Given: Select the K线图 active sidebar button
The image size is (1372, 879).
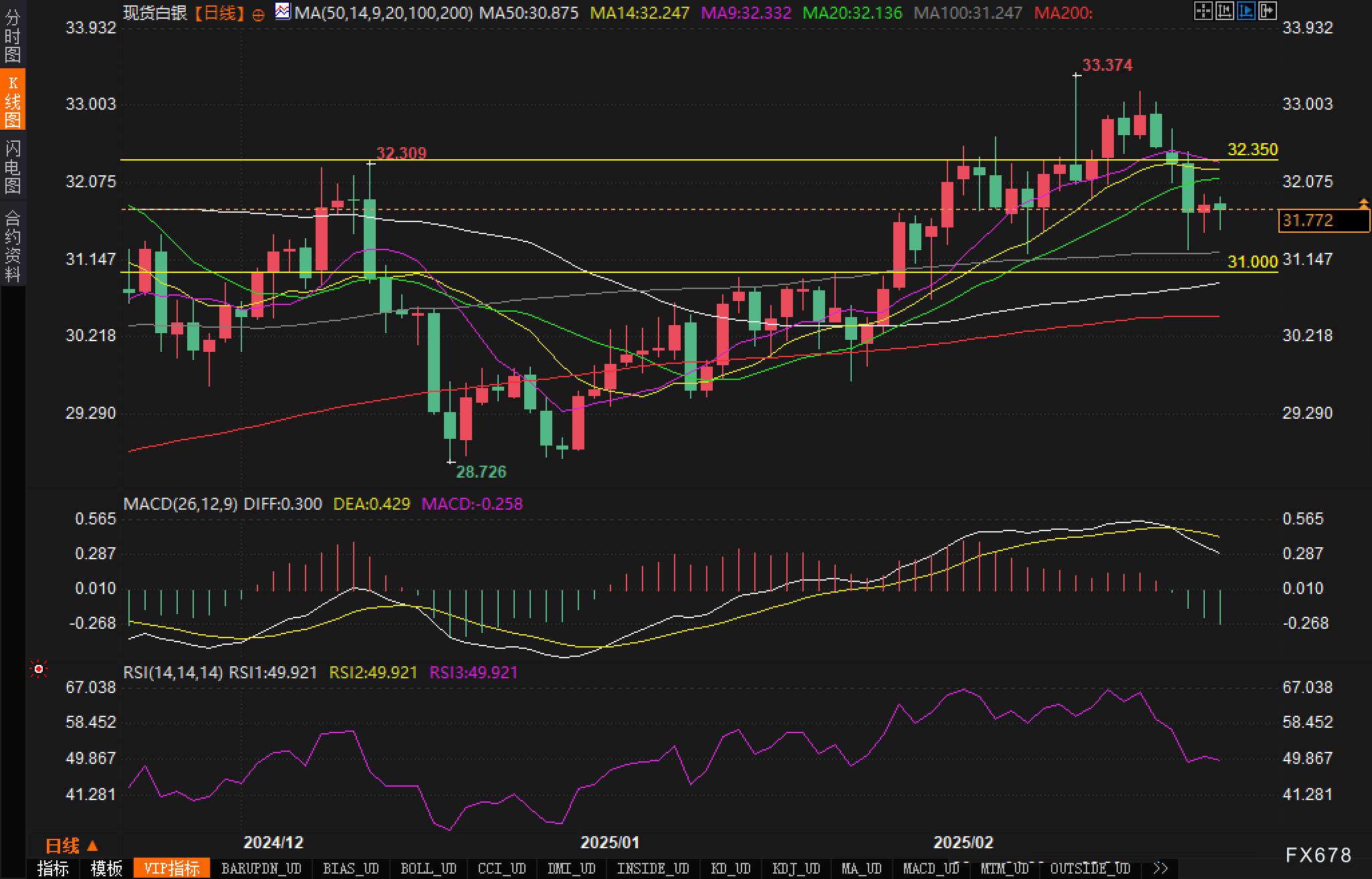Looking at the screenshot, I should [13, 100].
